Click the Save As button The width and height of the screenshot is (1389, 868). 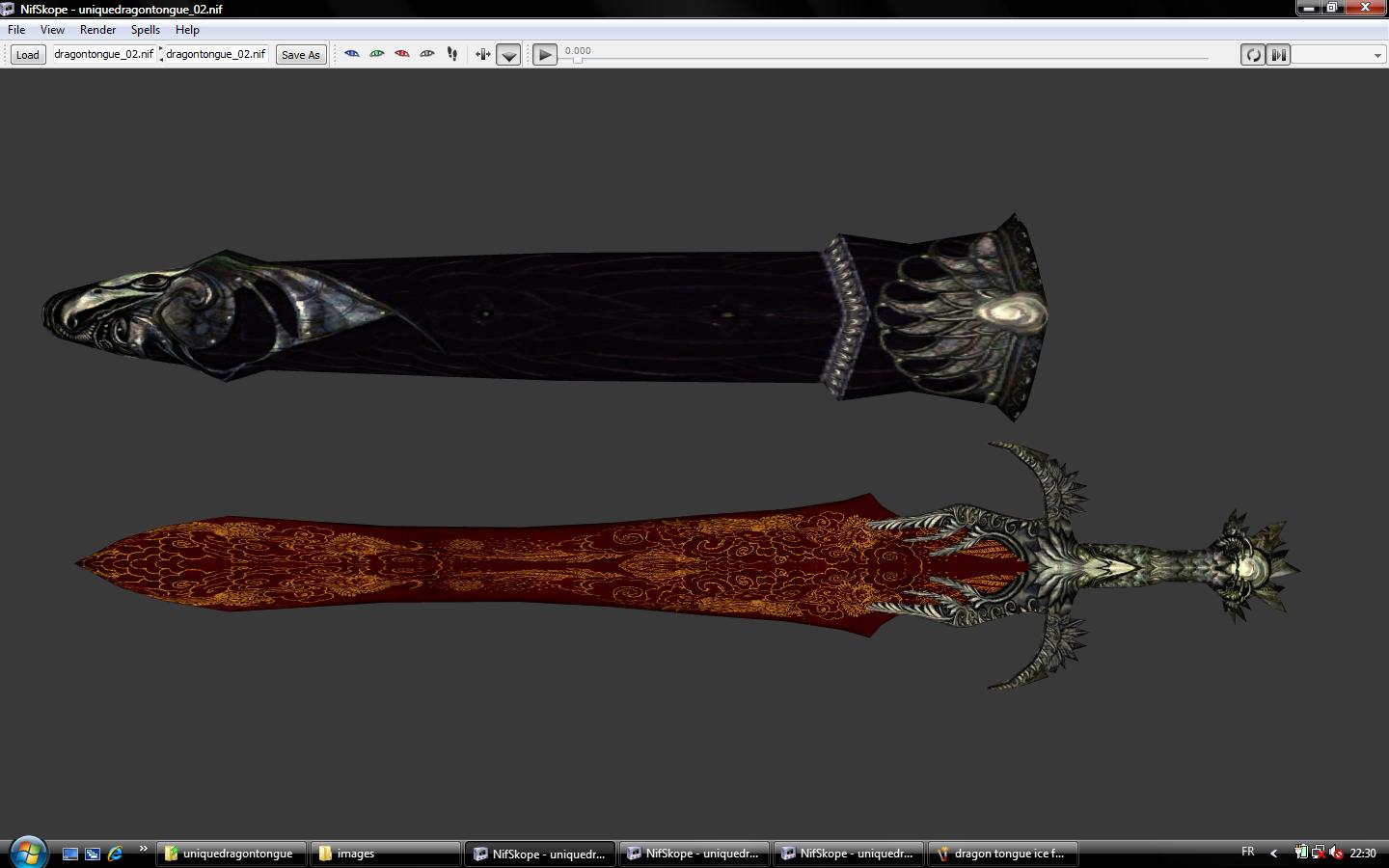click(x=300, y=55)
